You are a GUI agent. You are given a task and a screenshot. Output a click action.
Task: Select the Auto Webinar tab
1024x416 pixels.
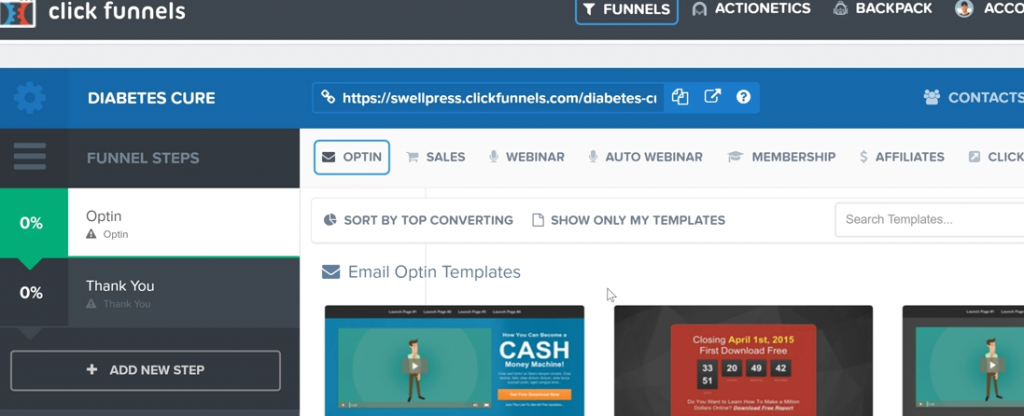coord(645,157)
